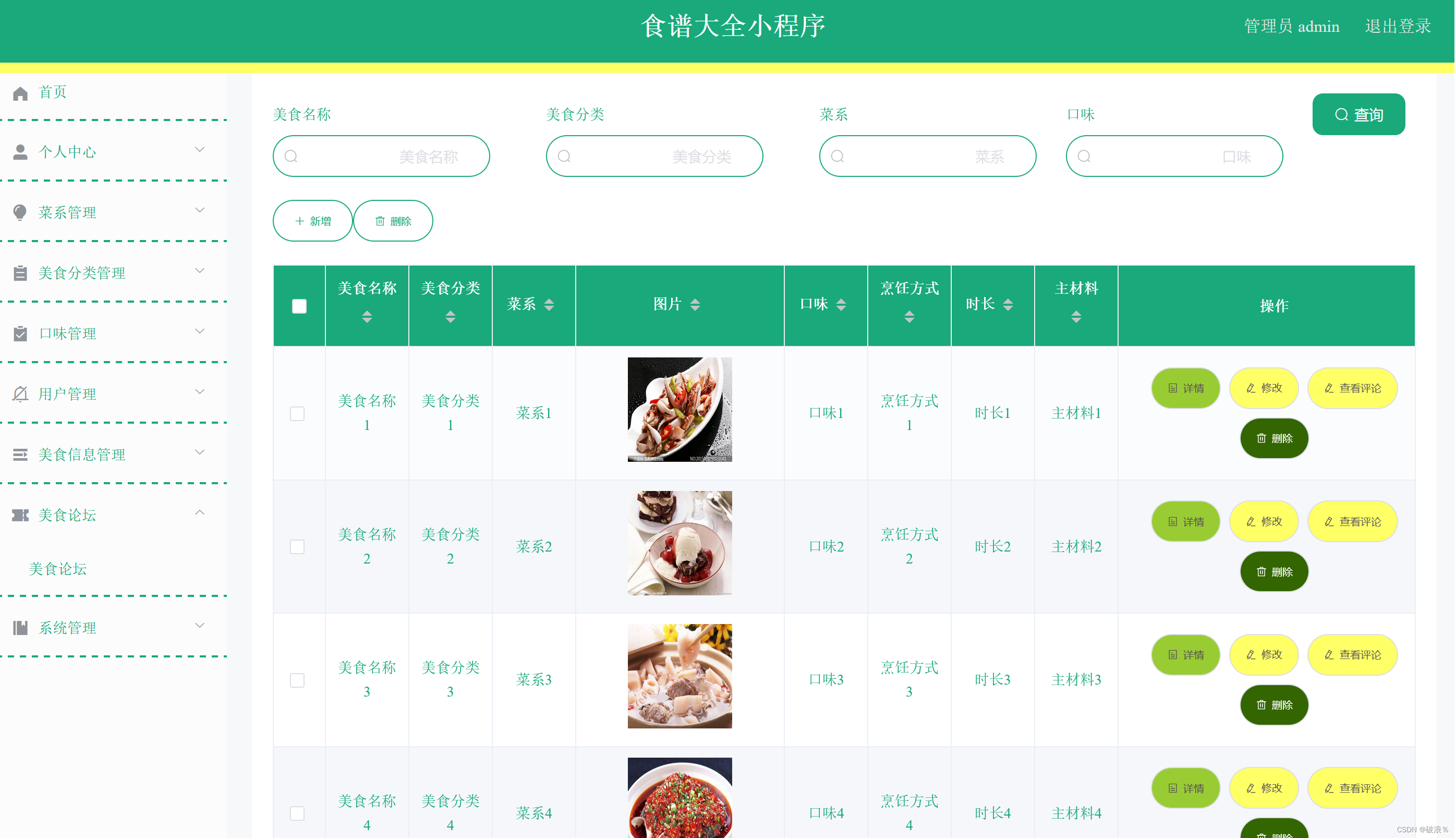
Task: Click the 首页 home icon in sidebar
Action: (21, 92)
